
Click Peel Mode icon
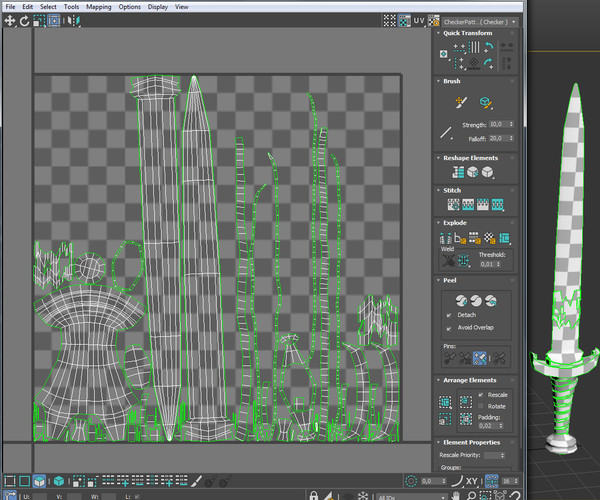click(x=476, y=301)
